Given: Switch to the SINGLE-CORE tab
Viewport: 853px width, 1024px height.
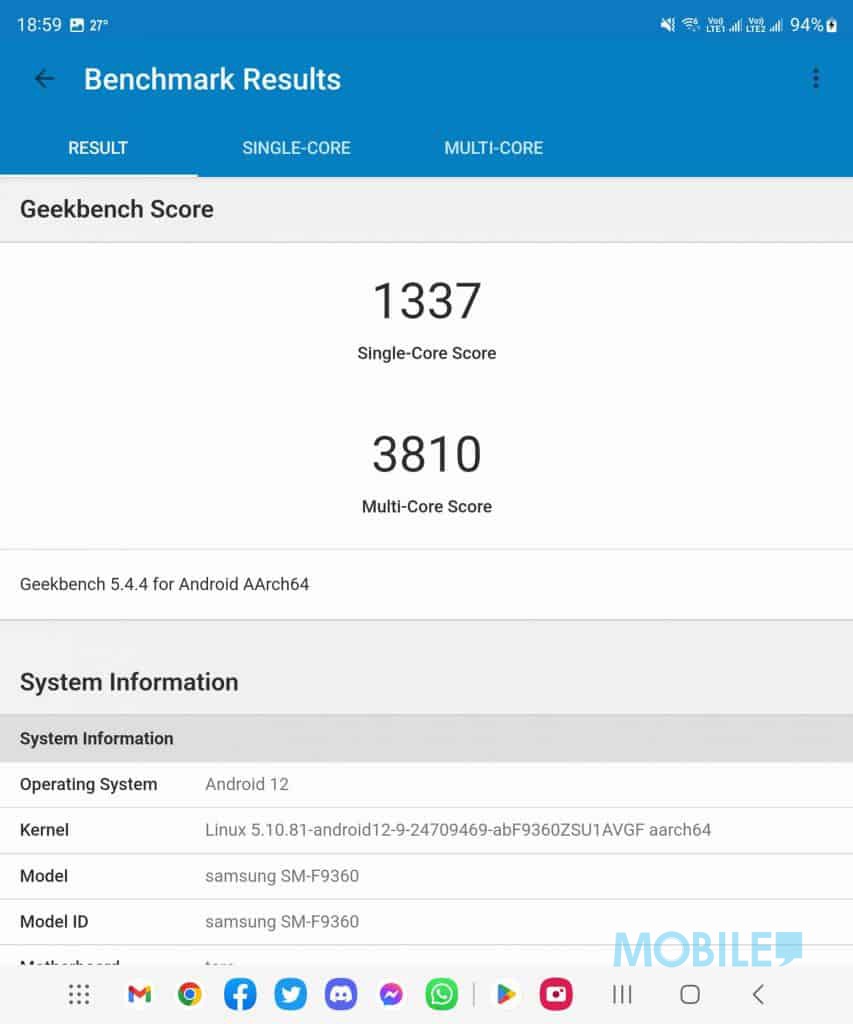Looking at the screenshot, I should (x=296, y=148).
